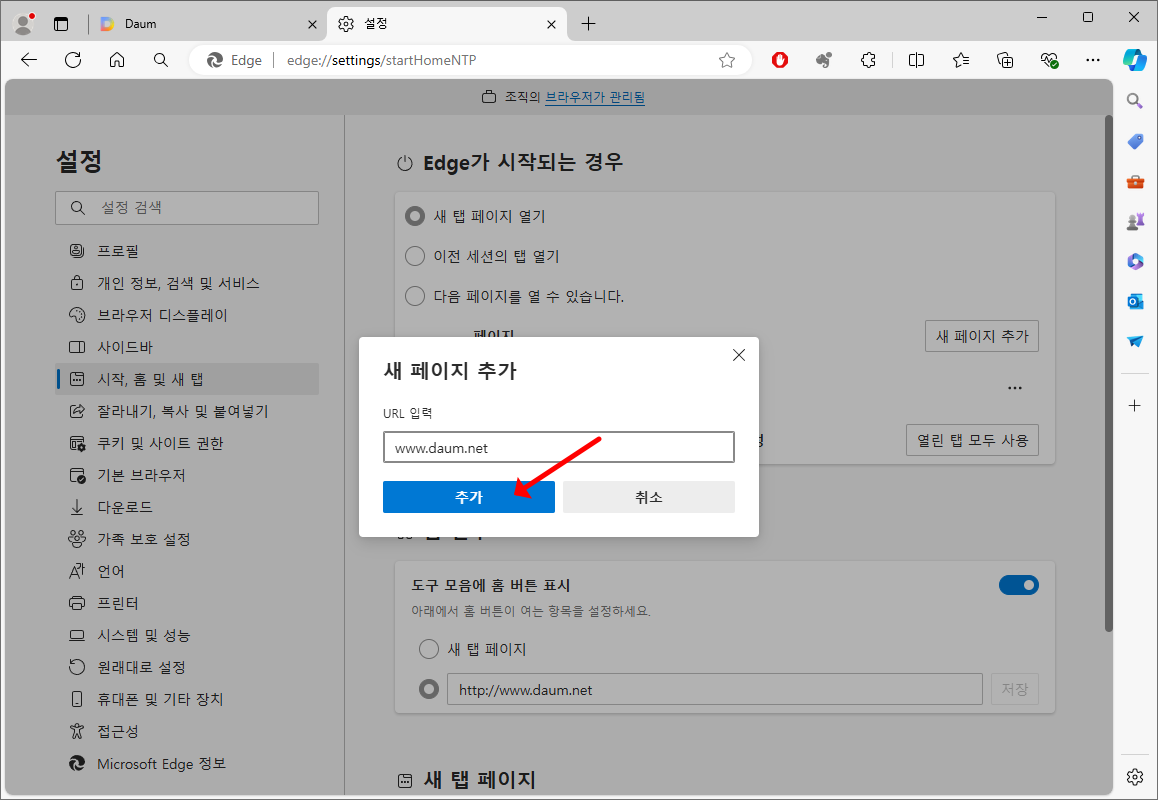Open sidebar Shopping tag icon
1158x800 pixels.
click(1135, 140)
